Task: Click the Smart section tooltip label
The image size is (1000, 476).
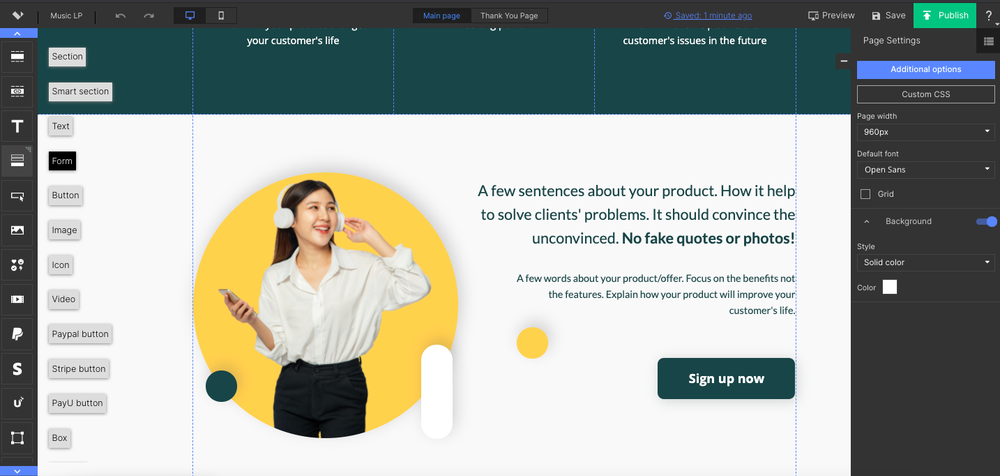Action: point(80,91)
